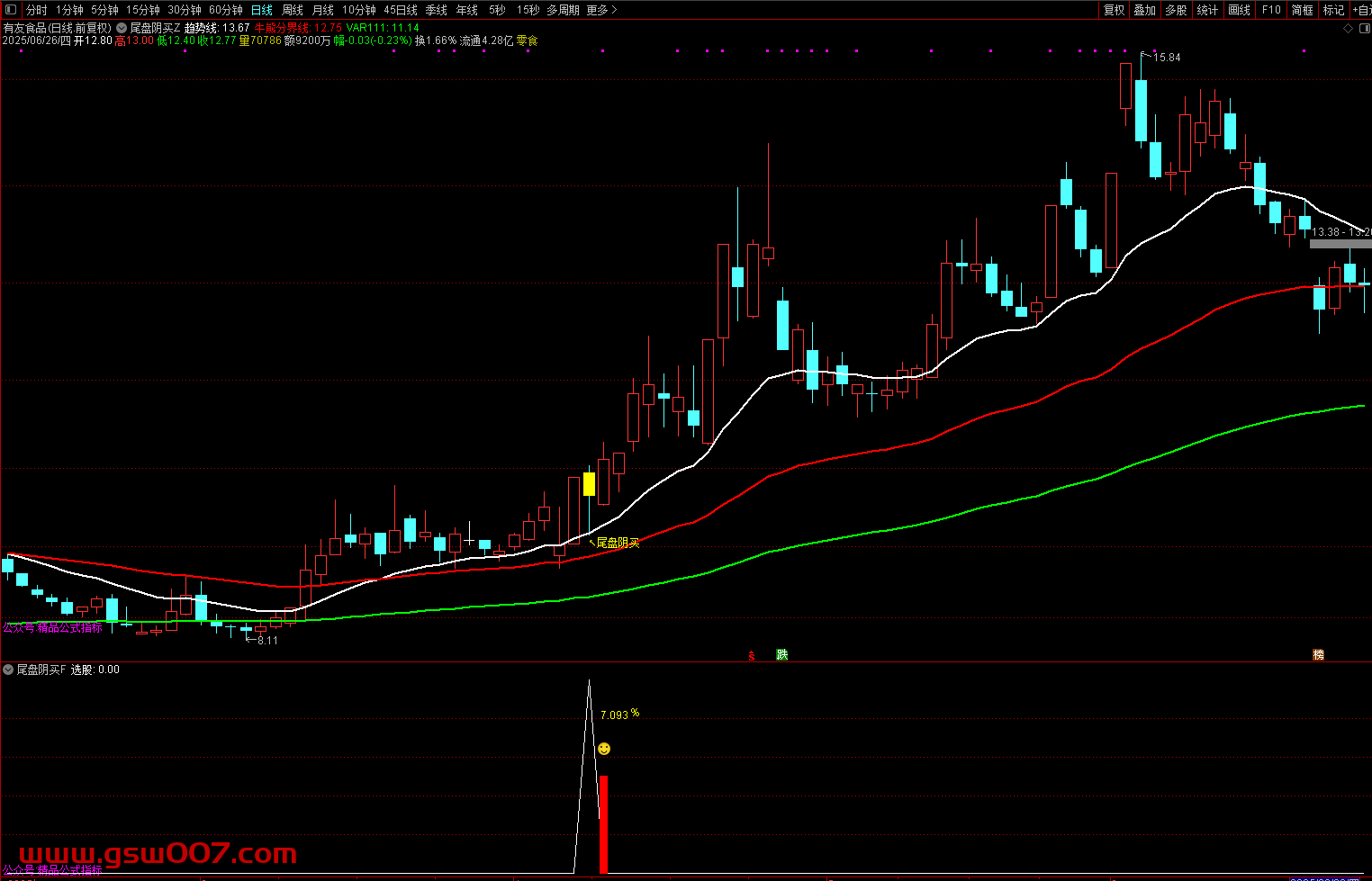Click the 零食 sector link
This screenshot has width=1372, height=881.
[527, 40]
